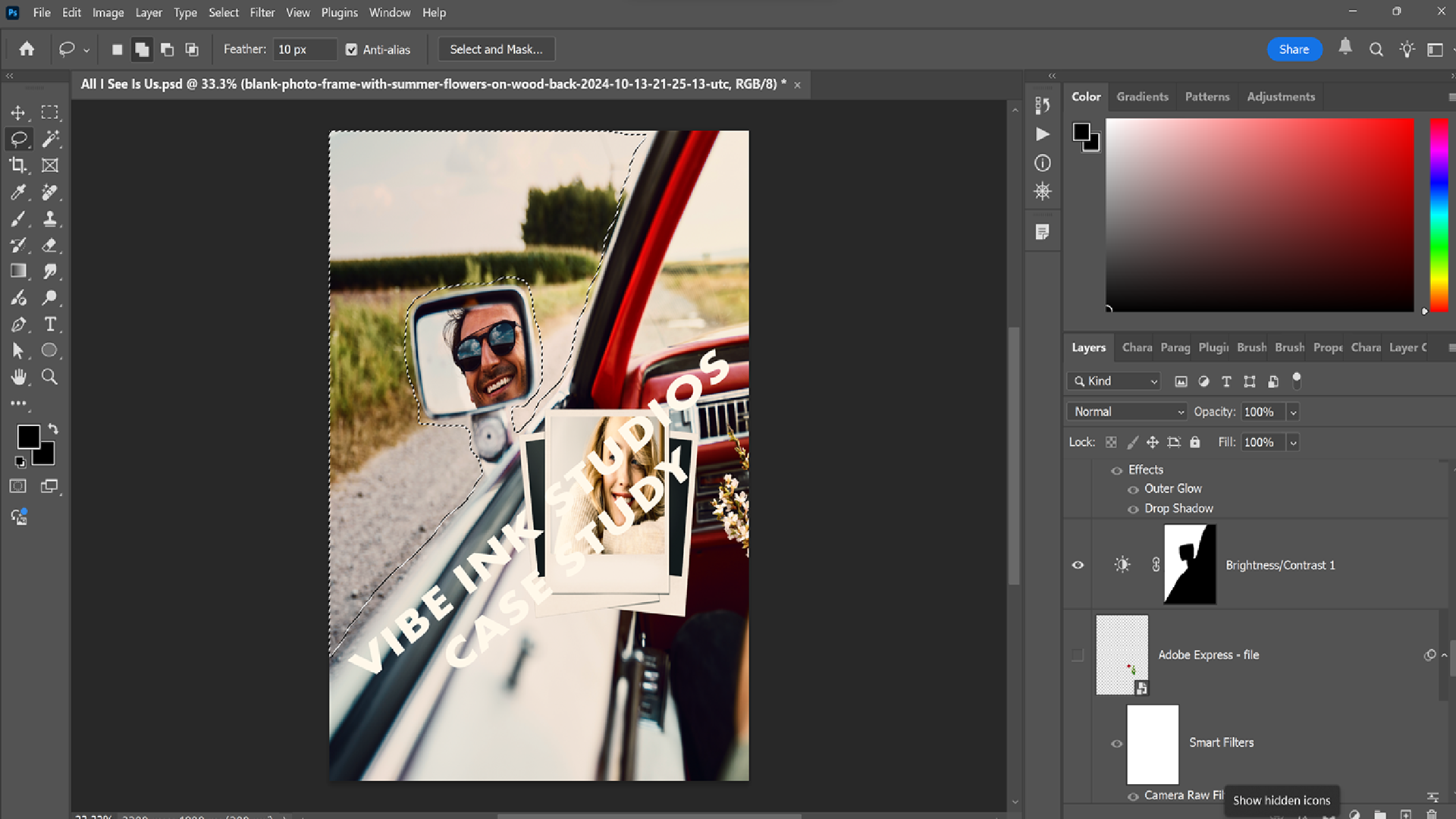Select the Crop tool
Screen dimensions: 1456x819
pyautogui.click(x=18, y=165)
